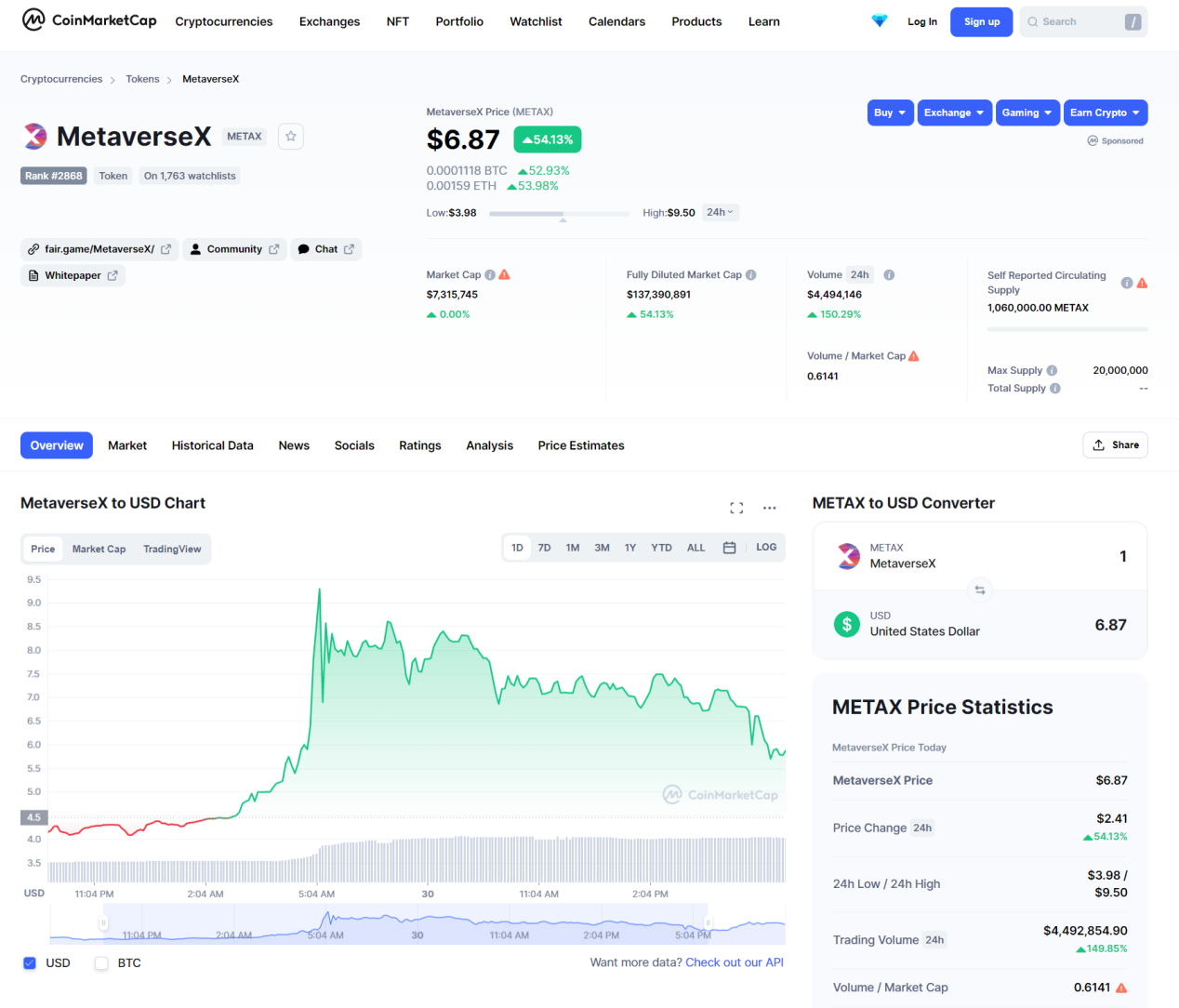Open the Earn Crypto dropdown

[1106, 113]
